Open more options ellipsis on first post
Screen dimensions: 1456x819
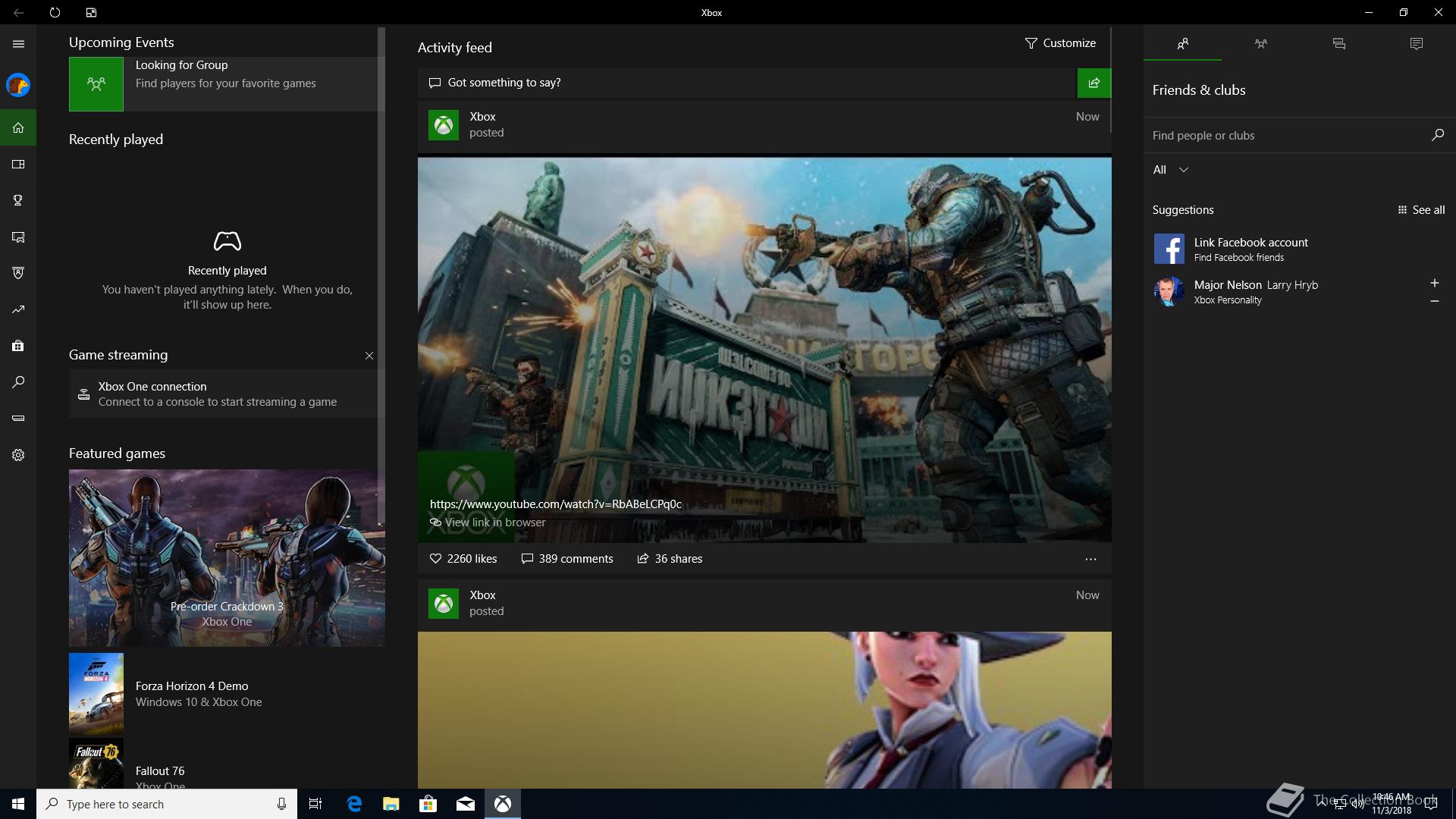click(x=1090, y=559)
